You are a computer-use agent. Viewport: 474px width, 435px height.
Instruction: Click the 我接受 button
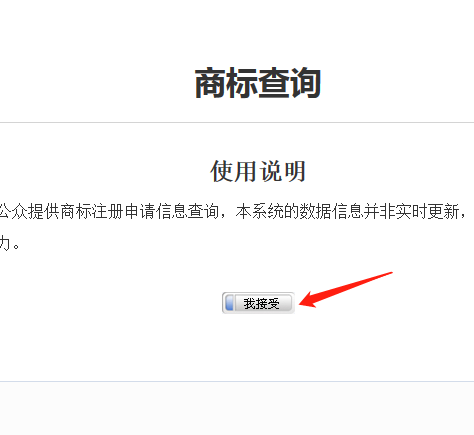(258, 303)
